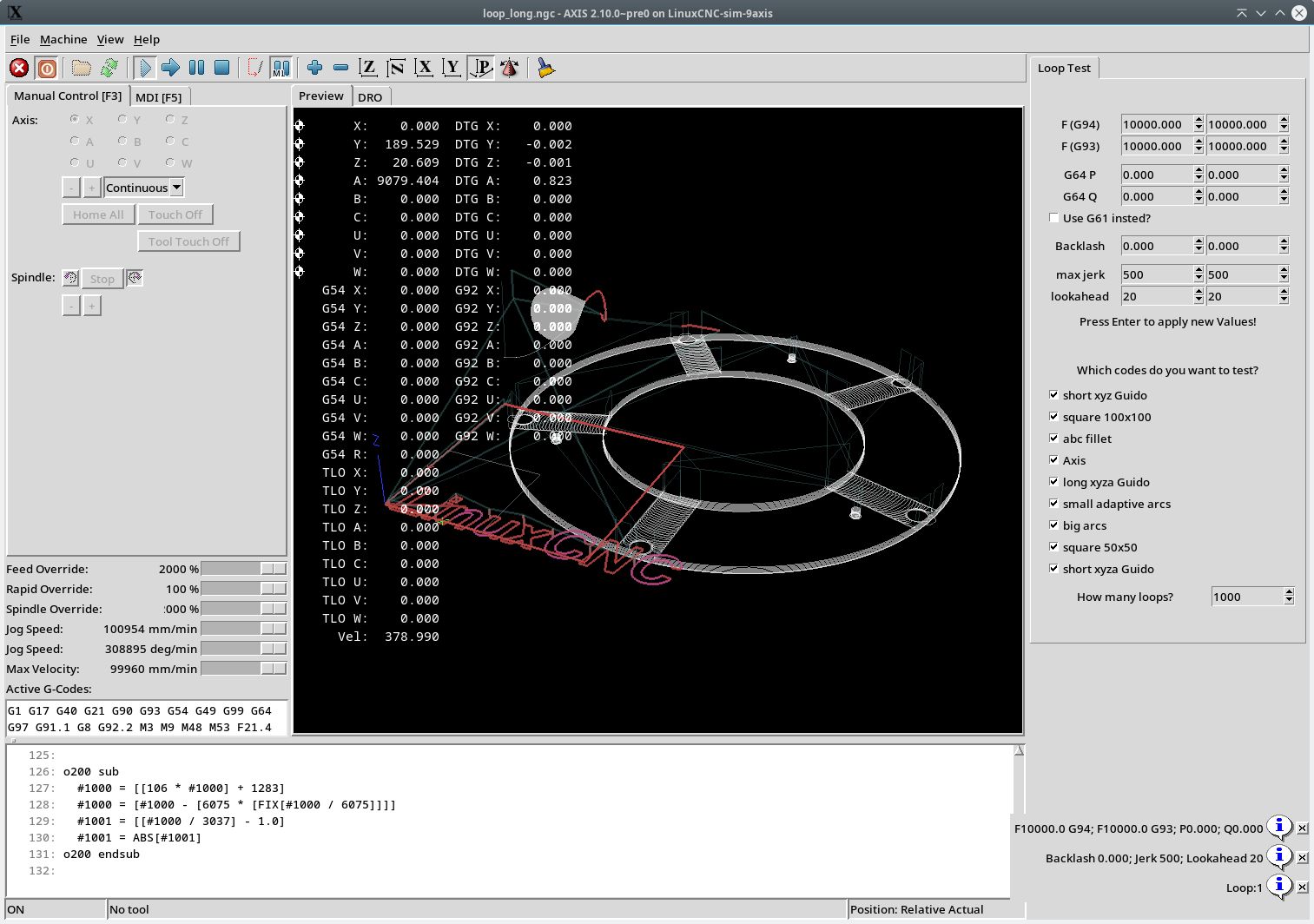This screenshot has width=1314, height=924.
Task: Pause program execution
Action: 196,68
